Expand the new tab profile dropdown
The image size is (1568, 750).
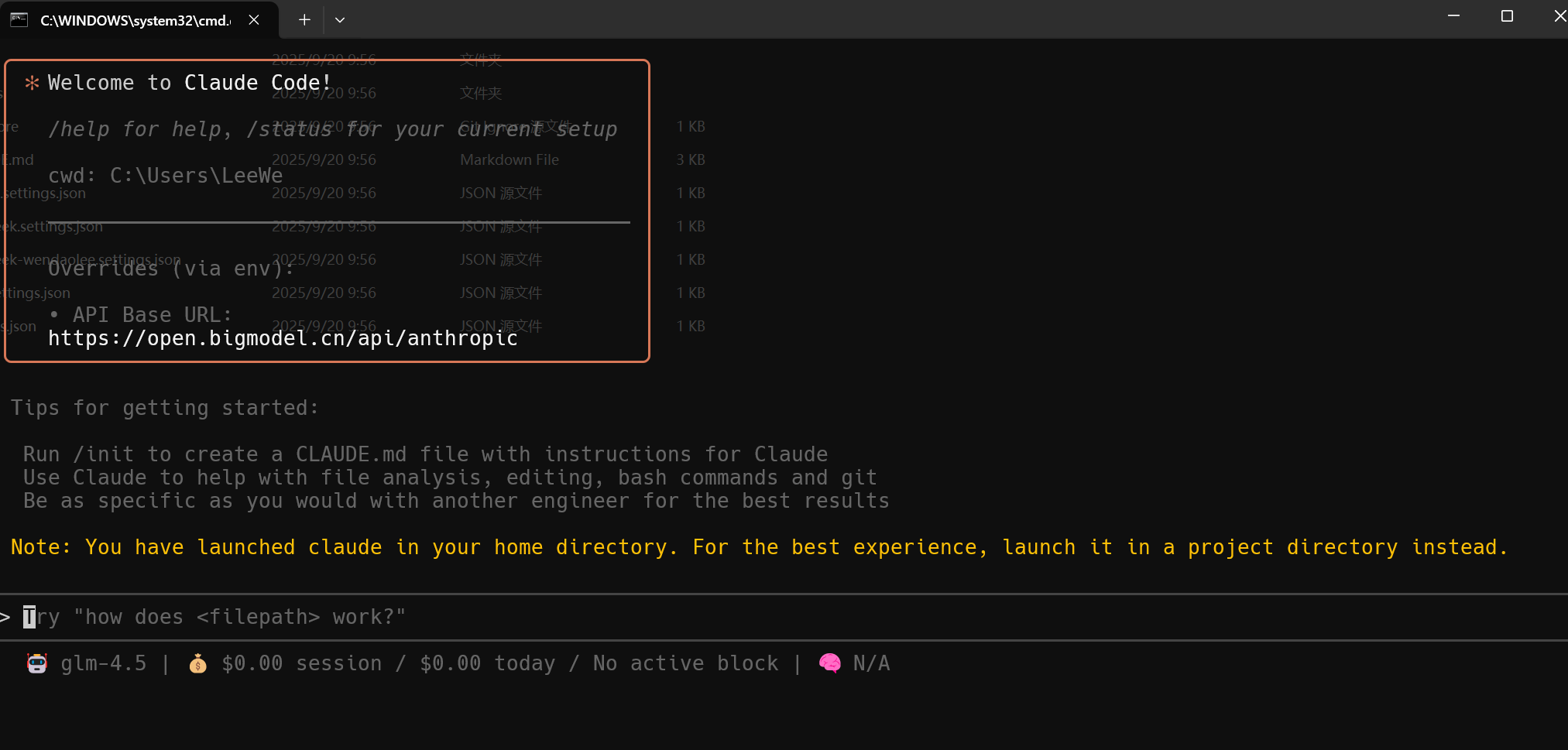click(x=340, y=20)
